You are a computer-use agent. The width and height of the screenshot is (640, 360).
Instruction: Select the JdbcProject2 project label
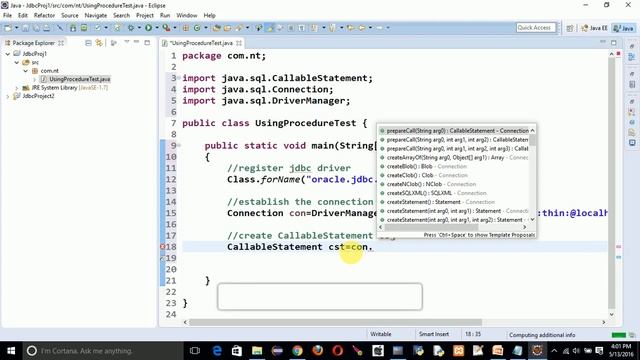coord(38,96)
